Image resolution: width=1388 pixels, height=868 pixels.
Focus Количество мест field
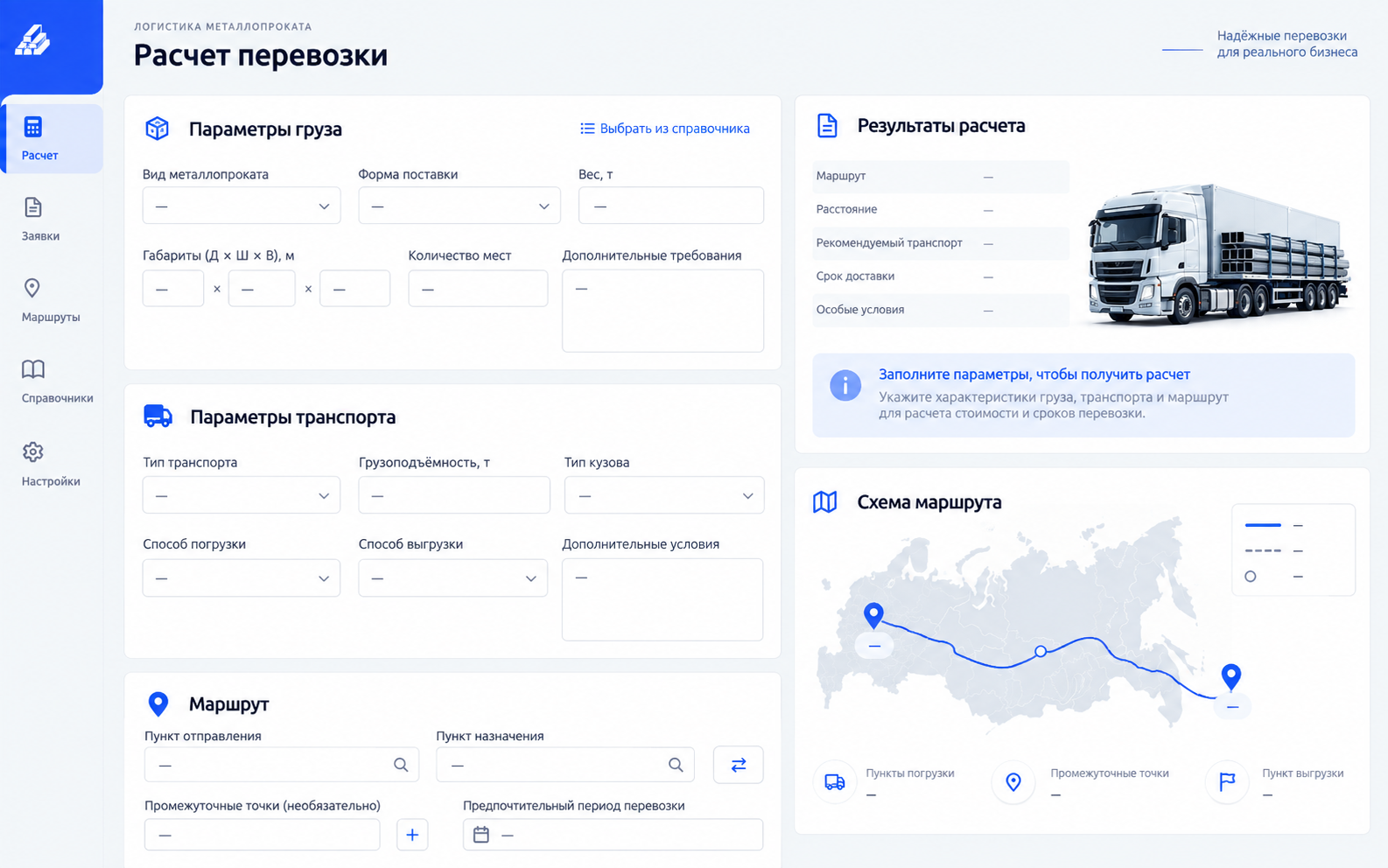(478, 288)
